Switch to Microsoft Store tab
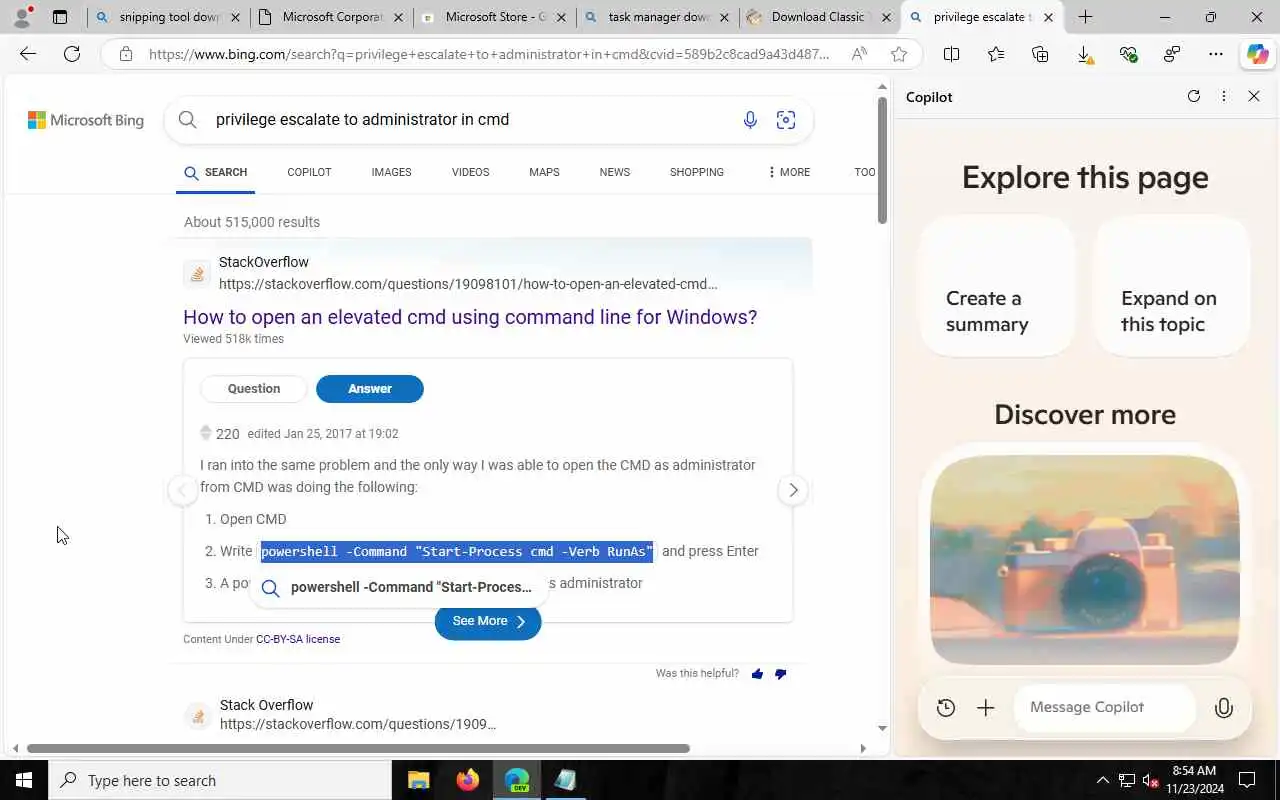The height and width of the screenshot is (800, 1280). coord(495,17)
